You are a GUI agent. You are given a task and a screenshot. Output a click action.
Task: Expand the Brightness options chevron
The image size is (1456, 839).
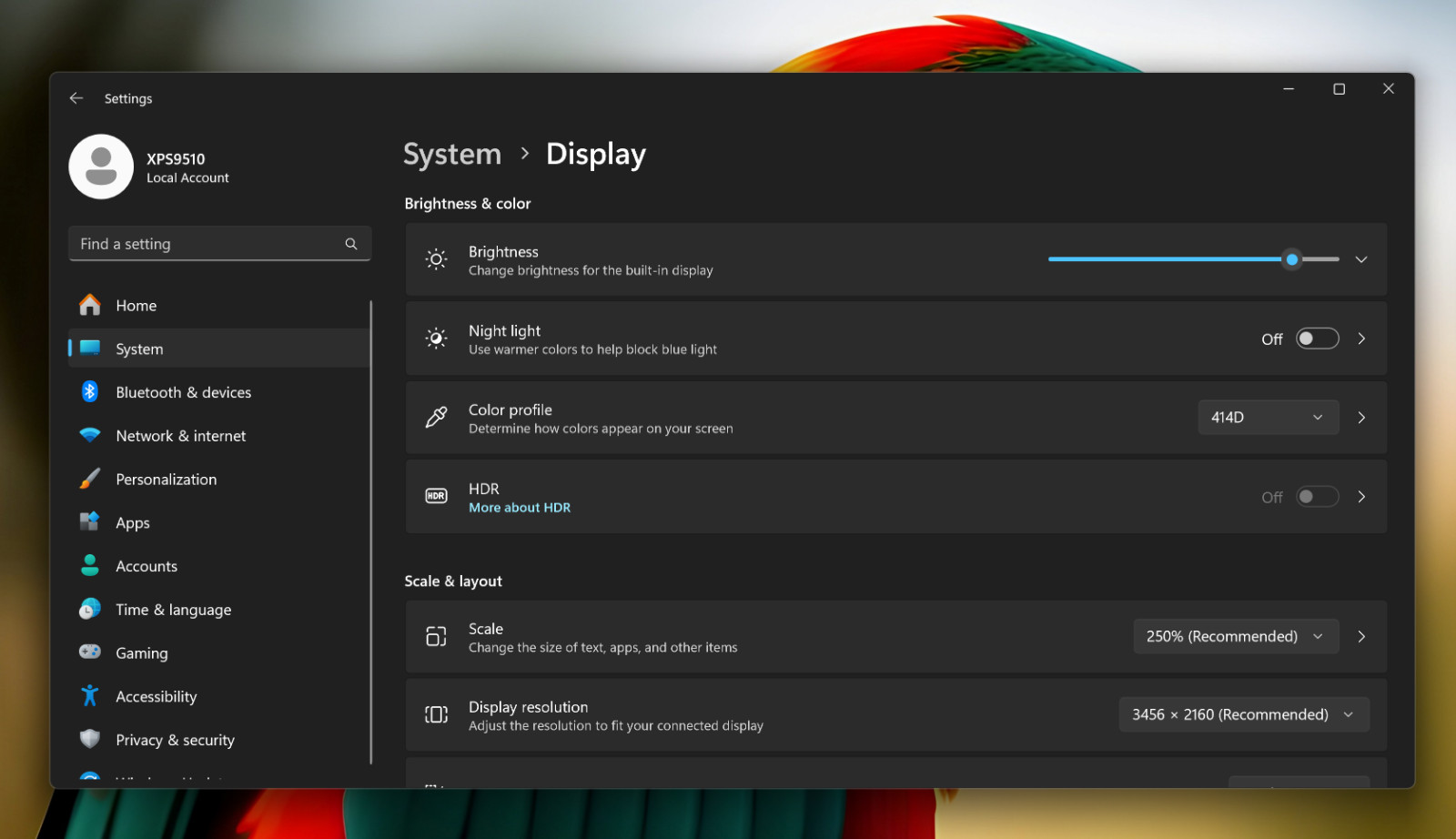(1361, 260)
